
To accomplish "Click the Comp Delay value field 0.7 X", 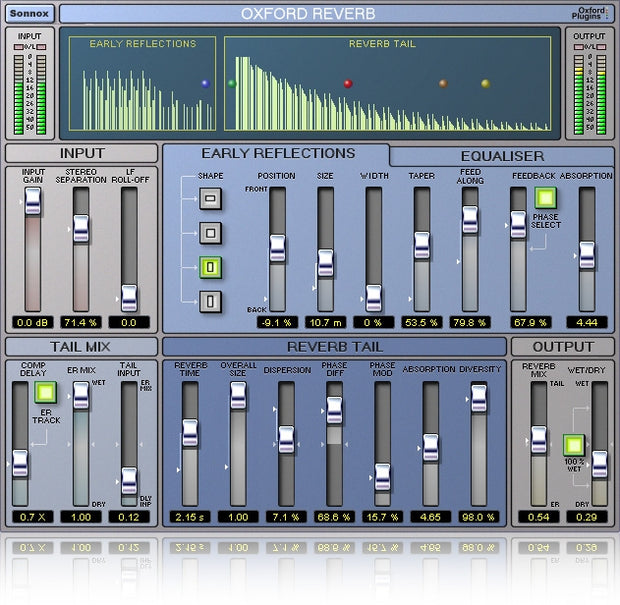I will (33, 517).
